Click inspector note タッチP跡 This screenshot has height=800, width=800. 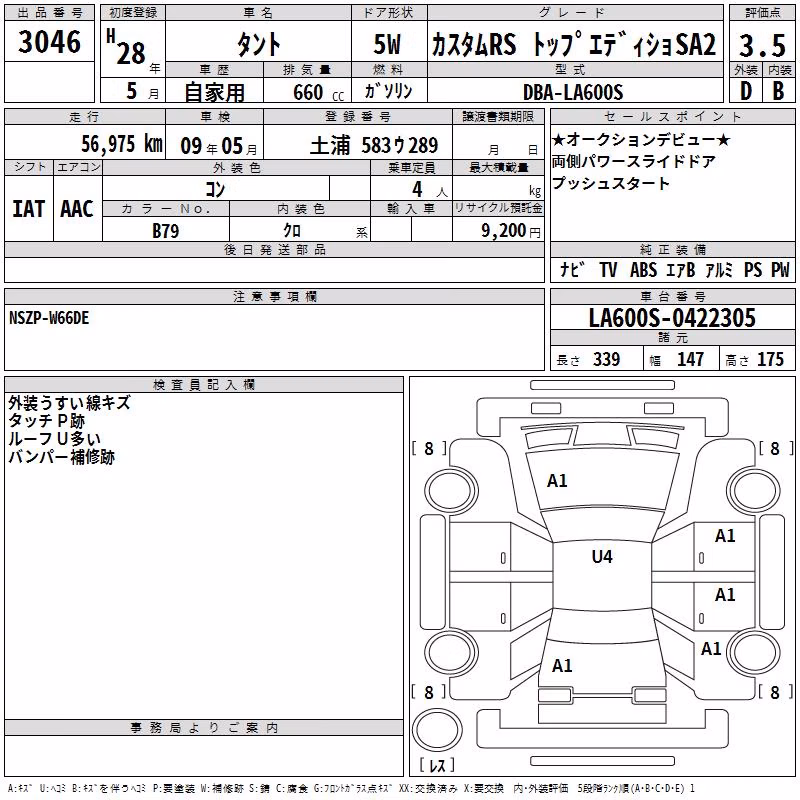(46, 421)
